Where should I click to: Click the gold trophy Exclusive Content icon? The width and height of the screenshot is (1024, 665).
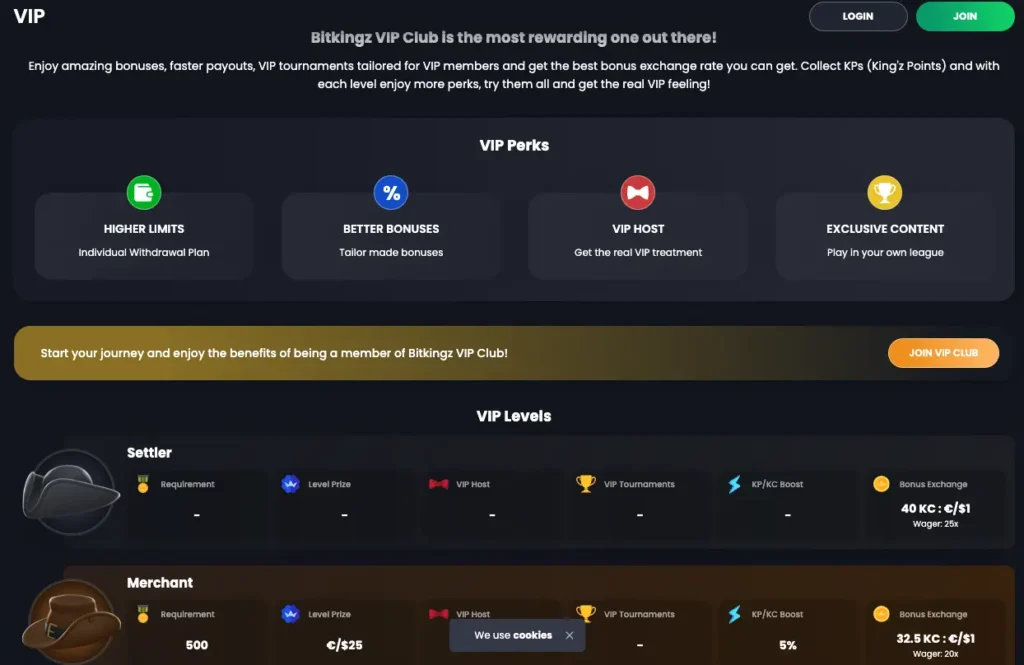[885, 193]
